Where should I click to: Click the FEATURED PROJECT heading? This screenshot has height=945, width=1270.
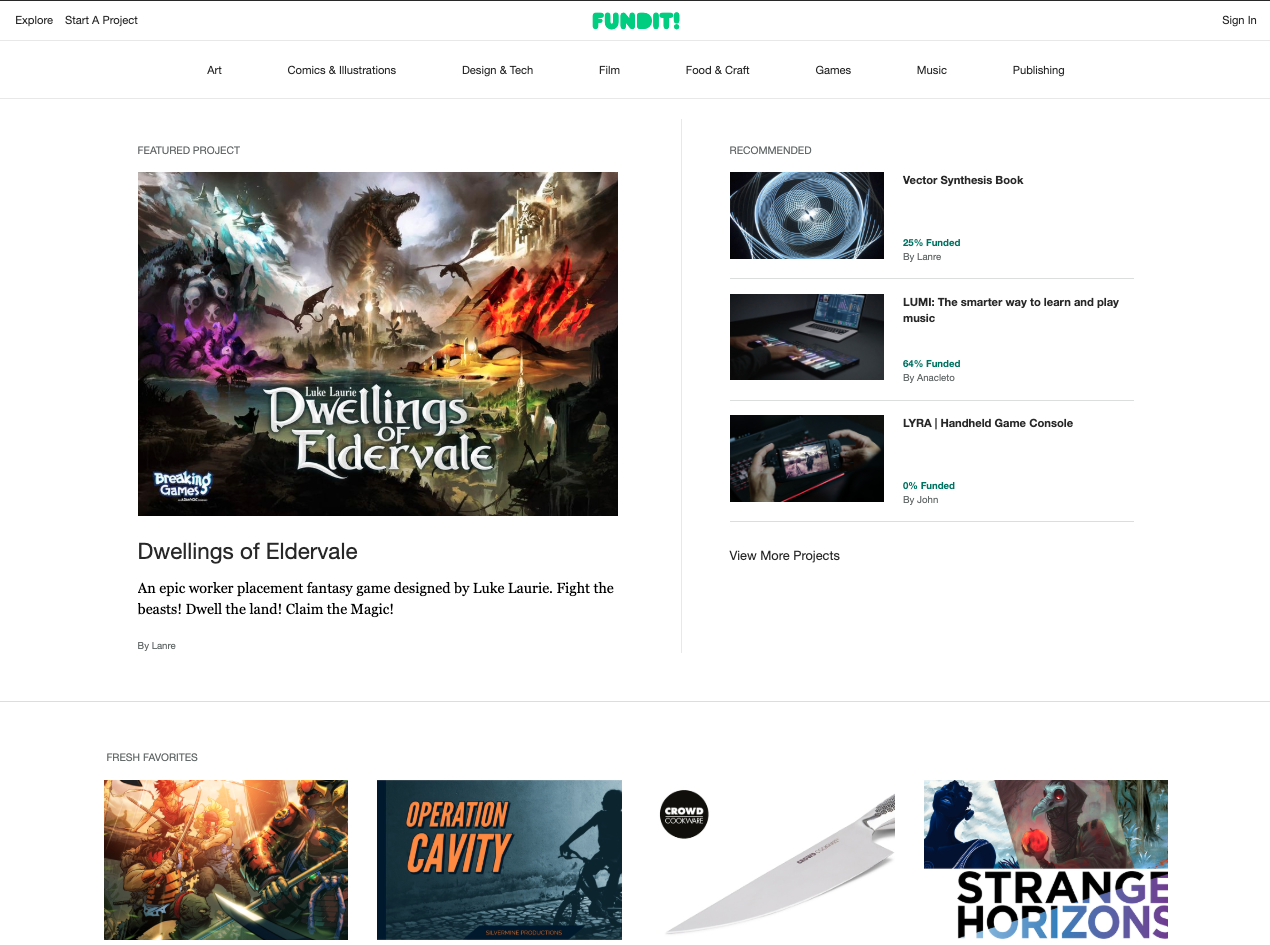189,150
